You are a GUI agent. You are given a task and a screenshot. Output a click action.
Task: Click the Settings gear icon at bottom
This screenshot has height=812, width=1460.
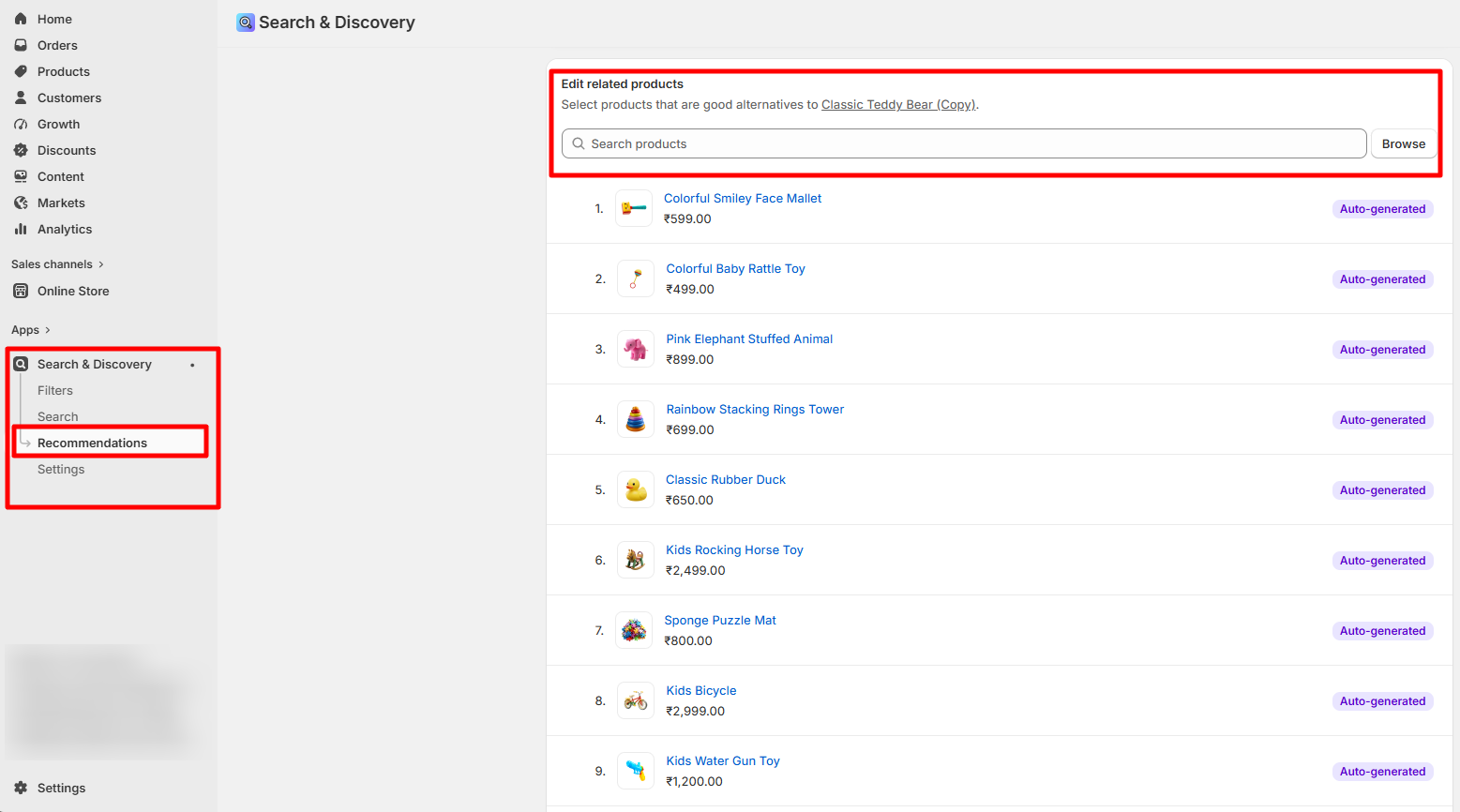[x=21, y=788]
